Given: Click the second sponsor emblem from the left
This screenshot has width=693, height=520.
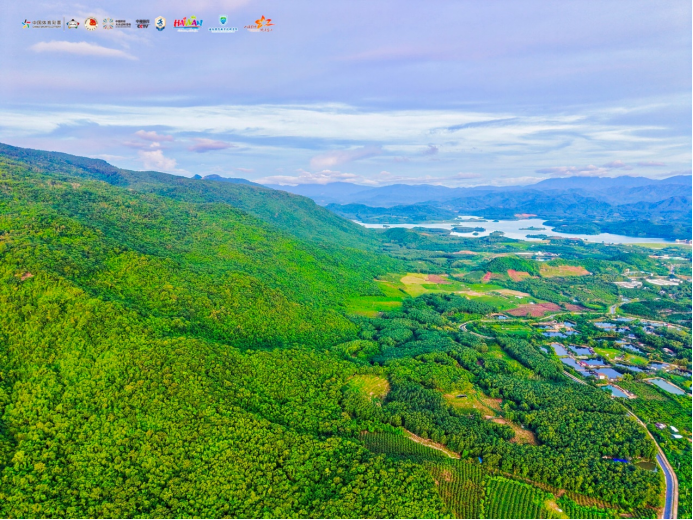Looking at the screenshot, I should click(x=73, y=23).
